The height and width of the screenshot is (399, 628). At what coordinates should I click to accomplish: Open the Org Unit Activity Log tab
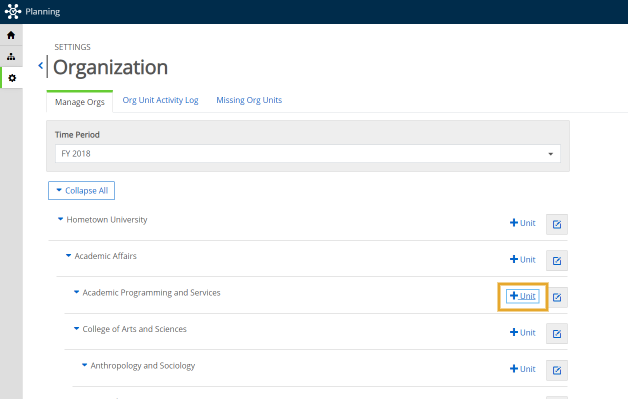[160, 100]
